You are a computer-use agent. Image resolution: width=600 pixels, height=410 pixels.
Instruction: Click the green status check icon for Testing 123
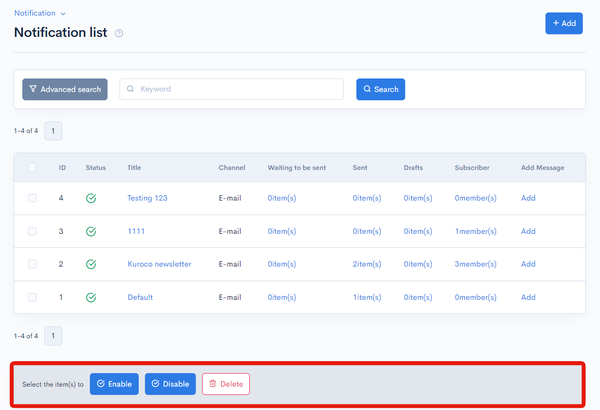pos(91,198)
